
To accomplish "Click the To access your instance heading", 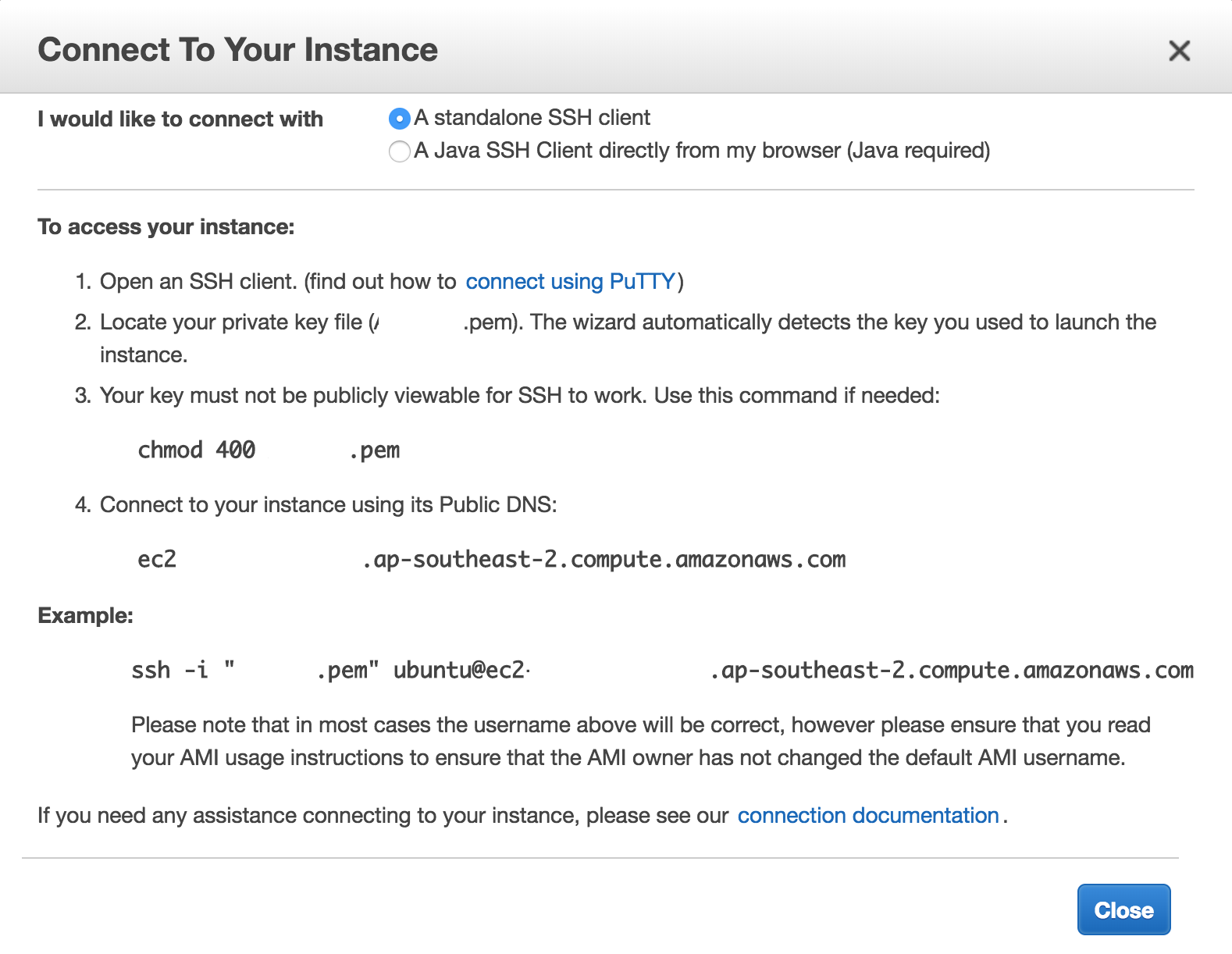I will tap(166, 227).
